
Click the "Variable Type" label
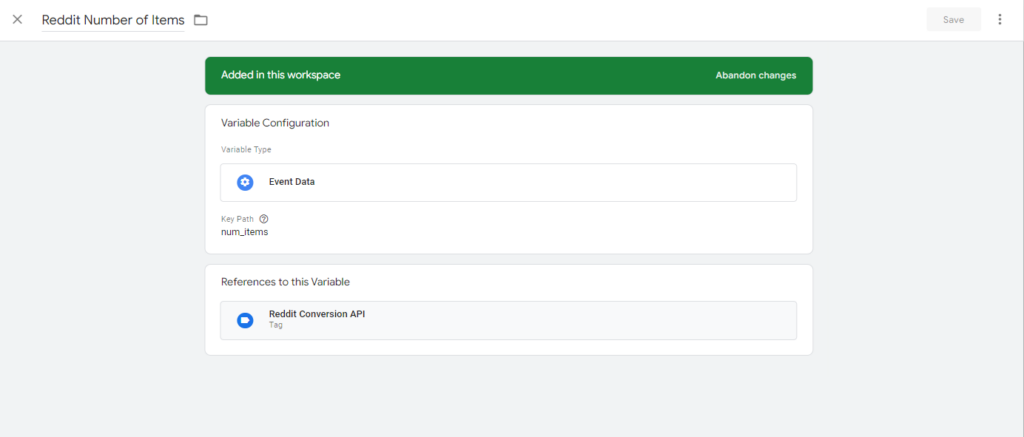[x=246, y=150]
